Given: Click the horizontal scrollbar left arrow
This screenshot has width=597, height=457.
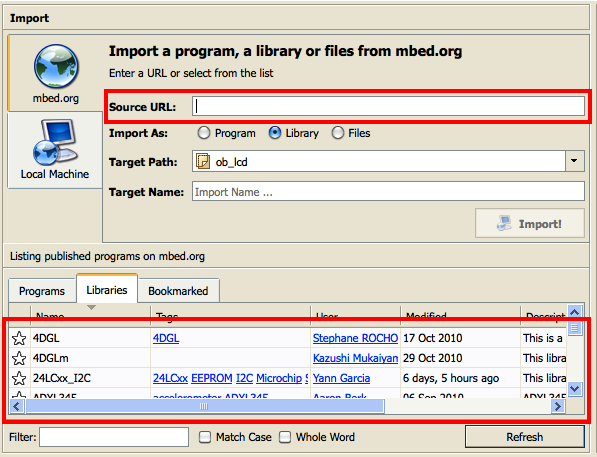Looking at the screenshot, I should (x=17, y=407).
